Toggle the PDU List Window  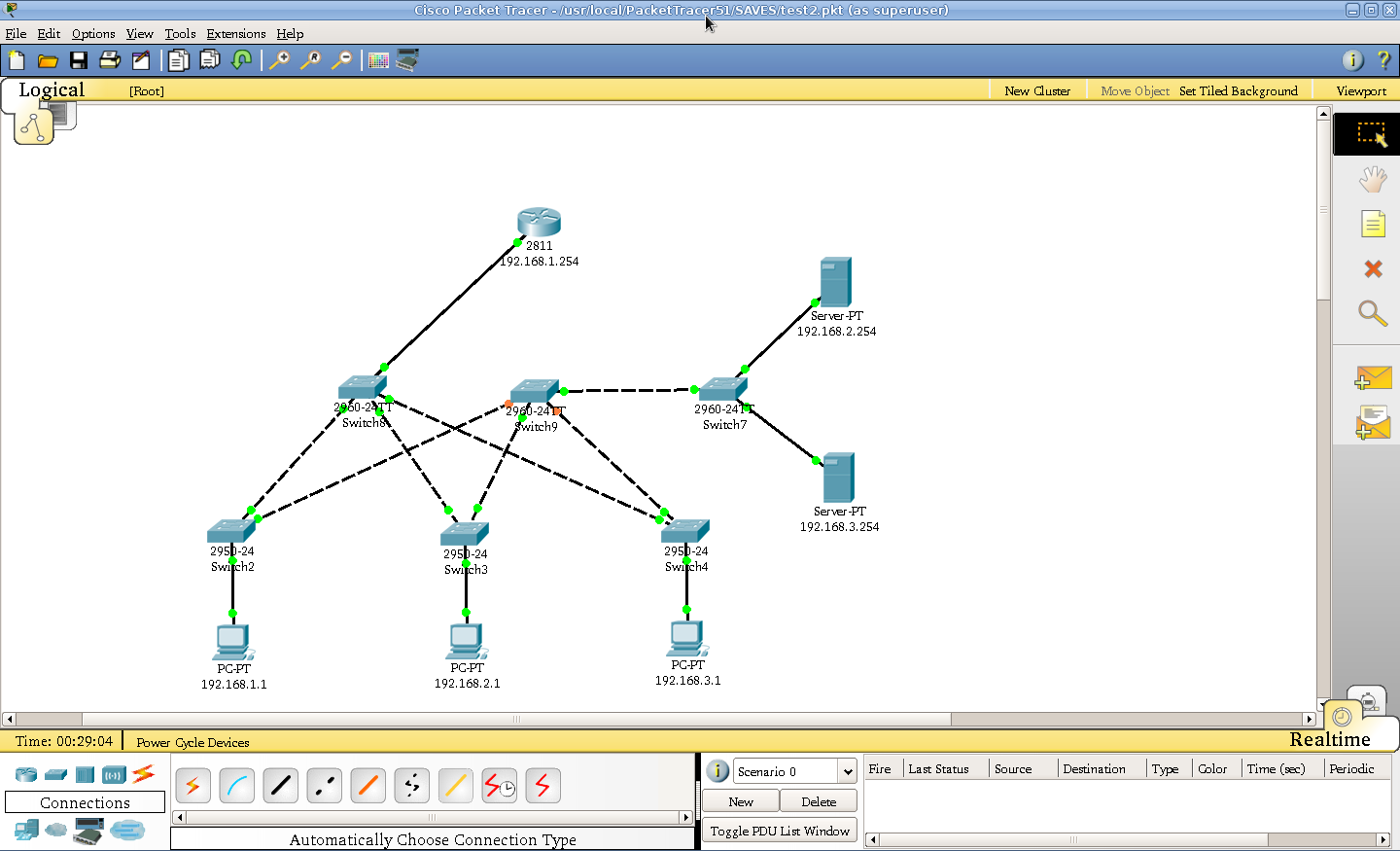point(779,830)
